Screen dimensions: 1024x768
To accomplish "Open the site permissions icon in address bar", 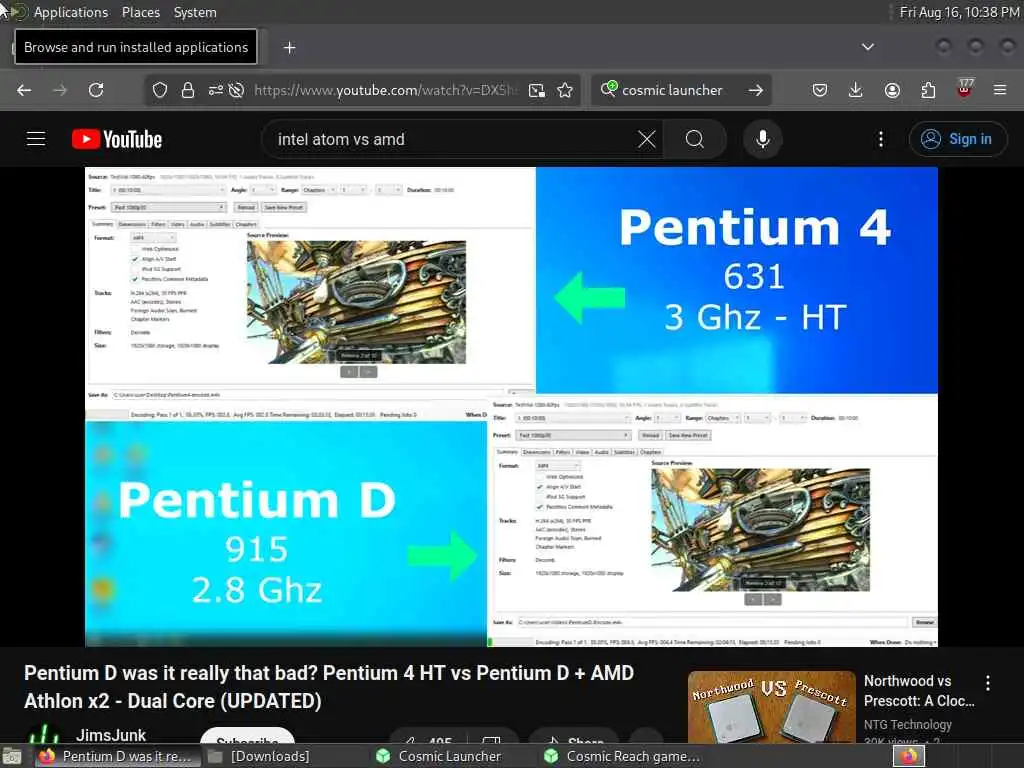I will pos(216,90).
